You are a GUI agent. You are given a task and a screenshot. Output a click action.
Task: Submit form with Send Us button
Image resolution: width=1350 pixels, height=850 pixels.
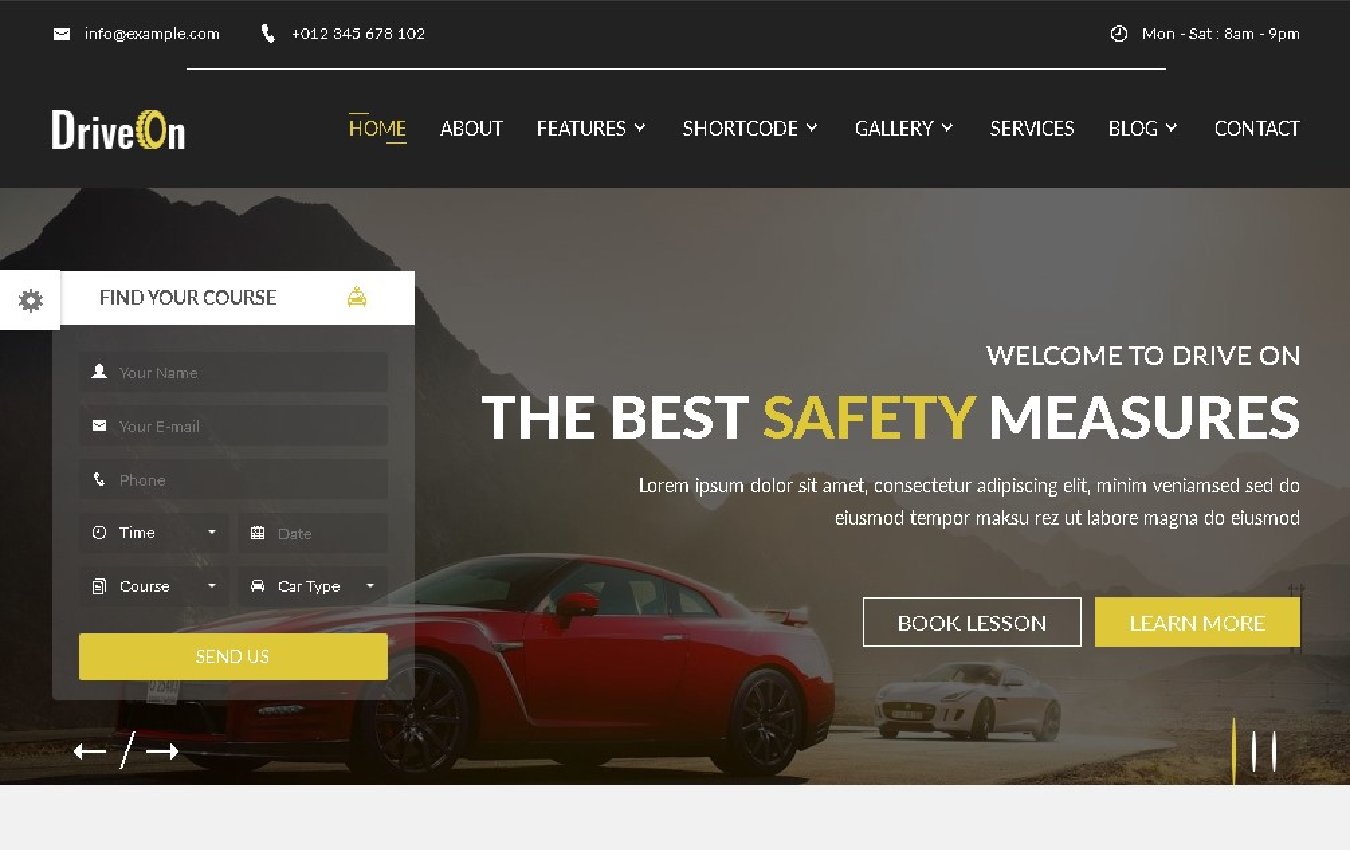click(x=233, y=657)
